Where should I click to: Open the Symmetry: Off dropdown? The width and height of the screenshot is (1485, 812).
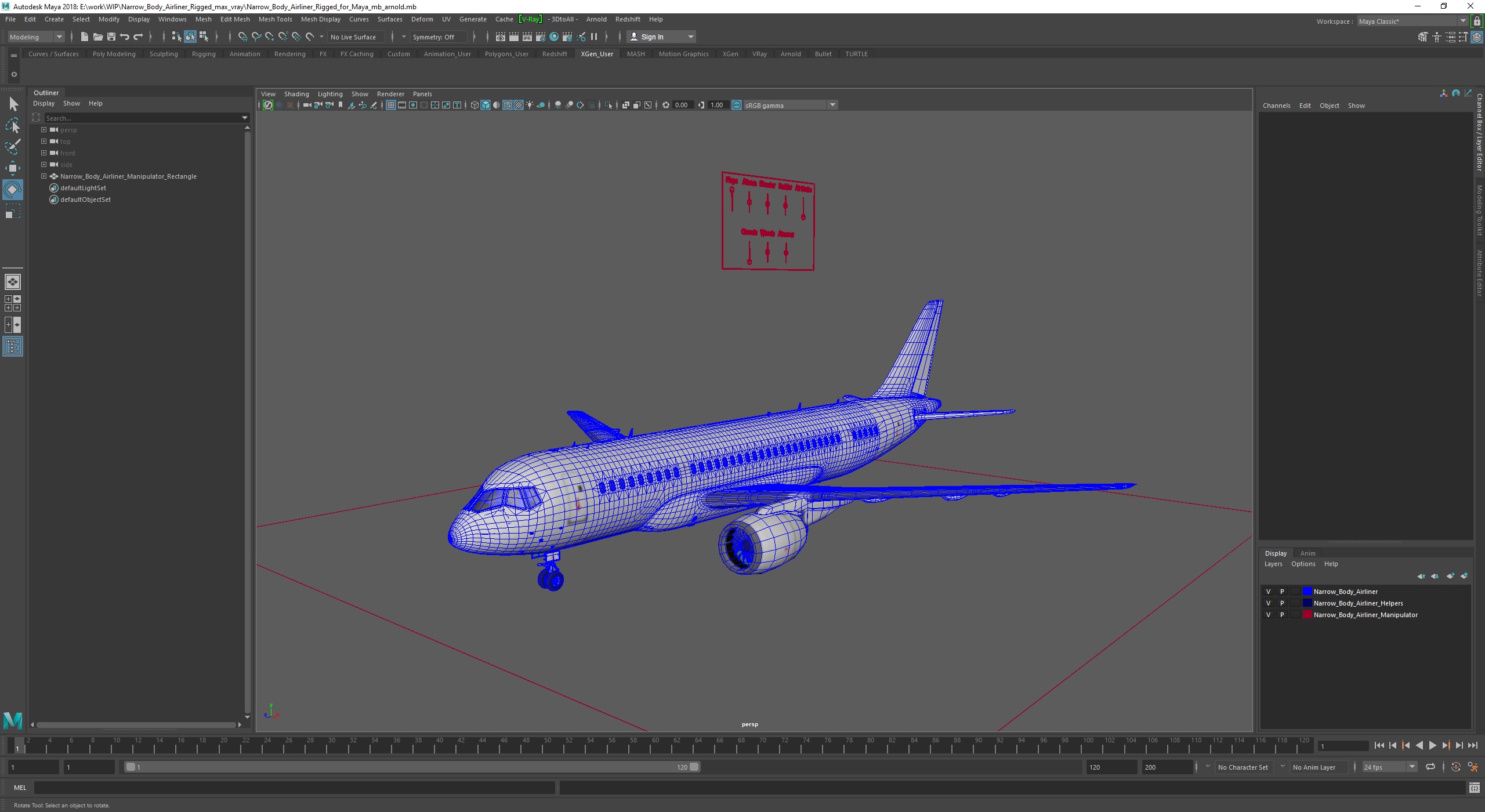438,37
